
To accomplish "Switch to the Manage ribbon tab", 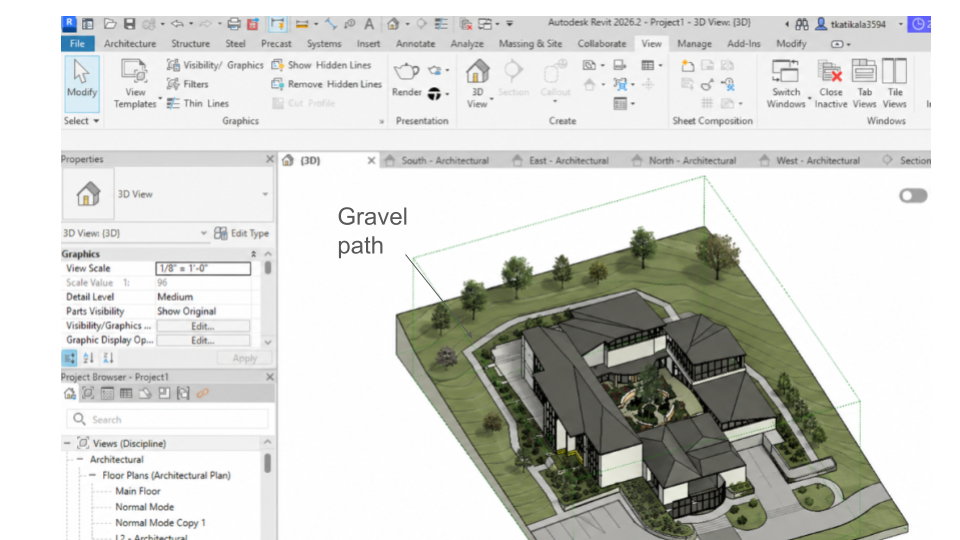I will click(694, 43).
